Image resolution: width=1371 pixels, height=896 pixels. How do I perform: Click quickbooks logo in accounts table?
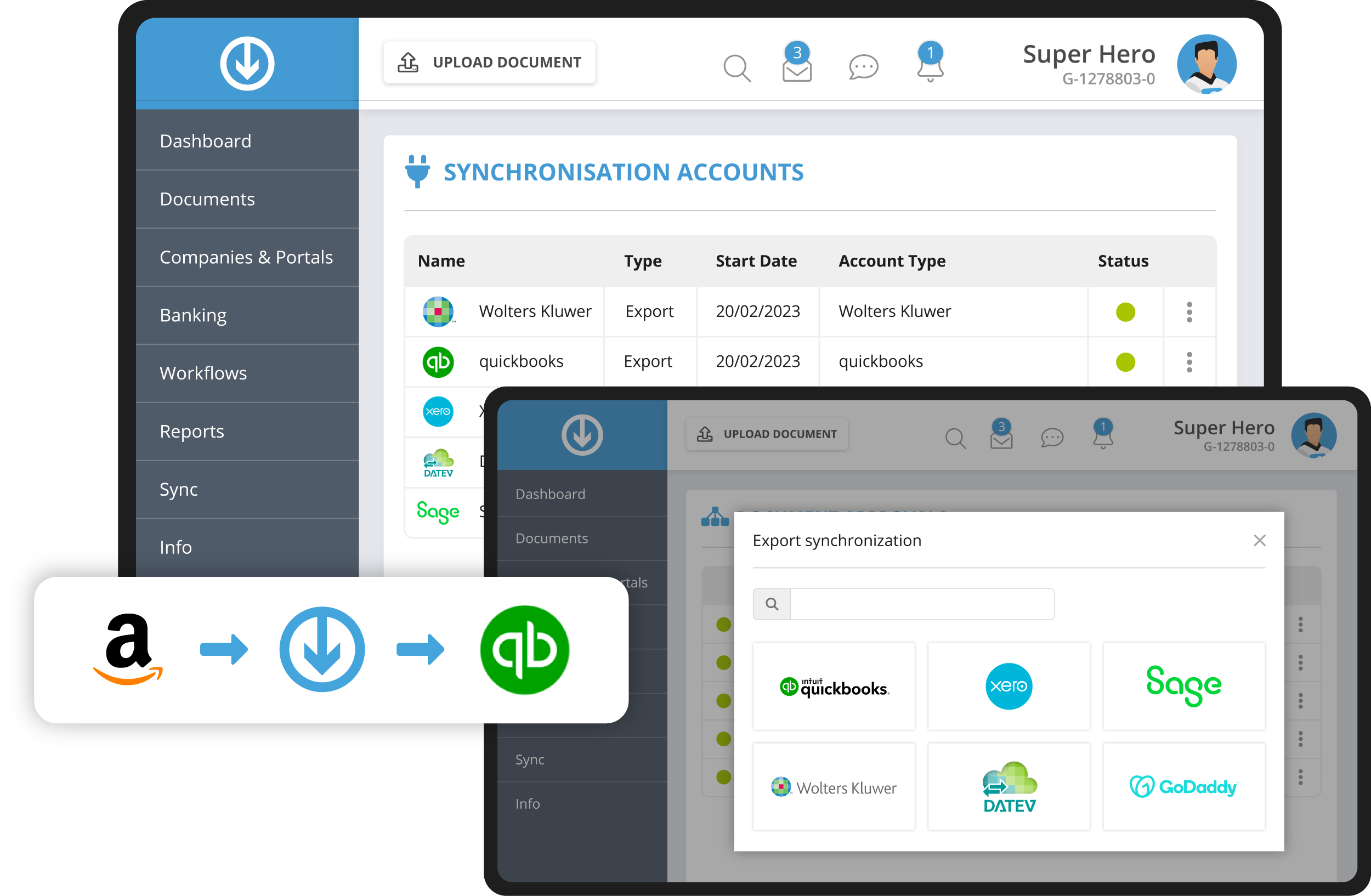coord(438,362)
